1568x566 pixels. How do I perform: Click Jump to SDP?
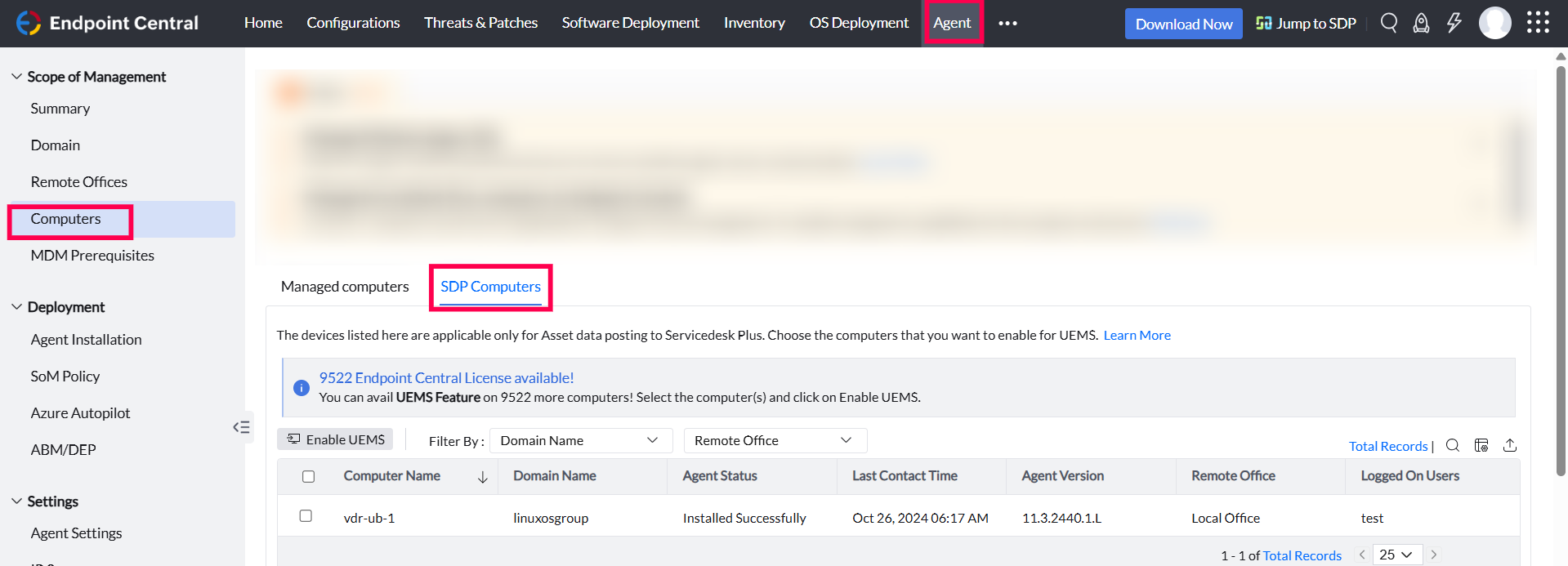[x=1306, y=24]
